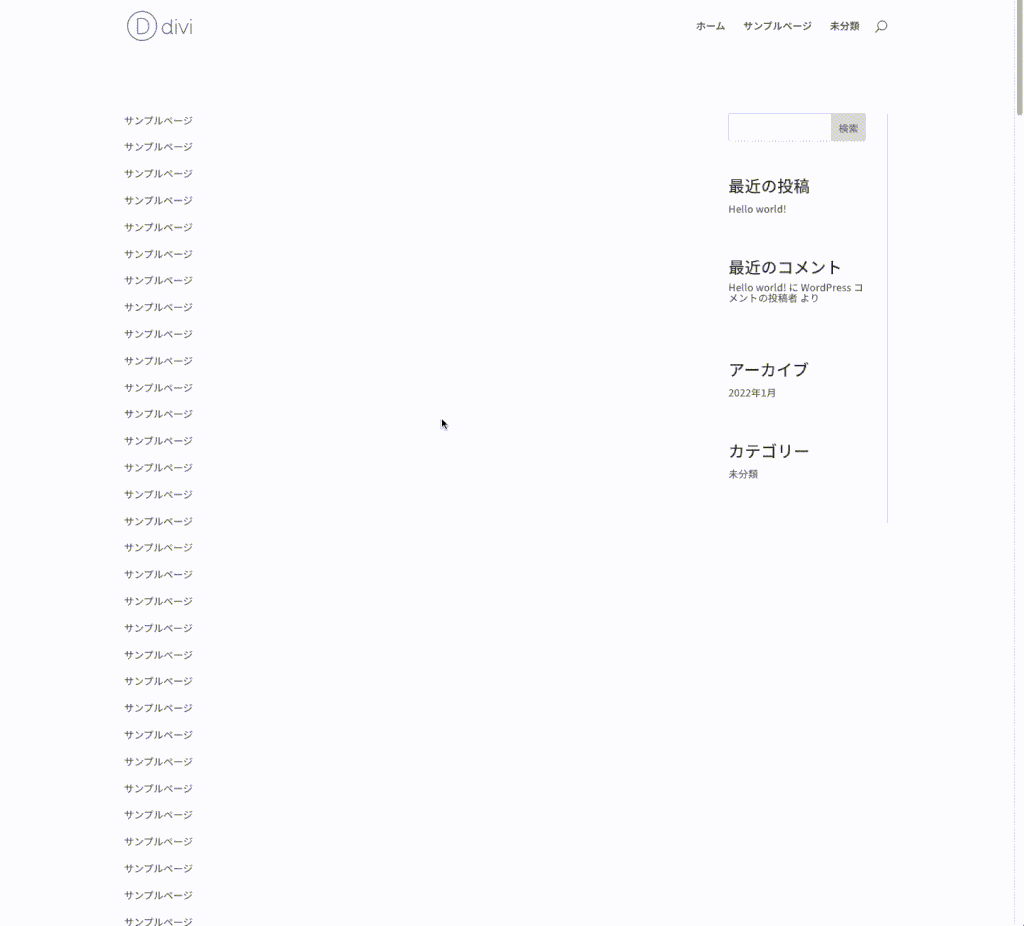Select ホーム in the navigation menu
Screen dimensions: 1024x926
click(x=710, y=27)
